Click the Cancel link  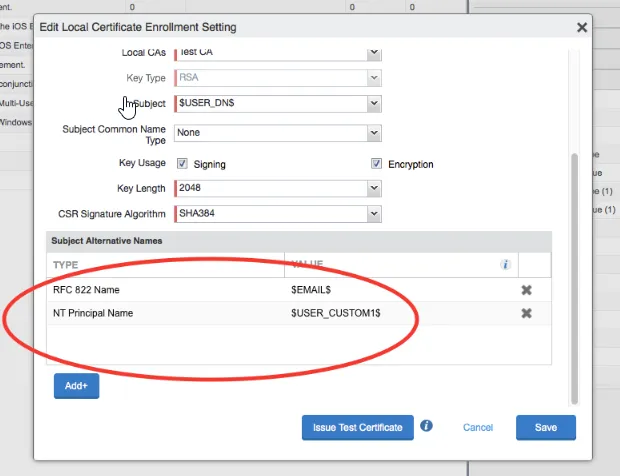(478, 427)
